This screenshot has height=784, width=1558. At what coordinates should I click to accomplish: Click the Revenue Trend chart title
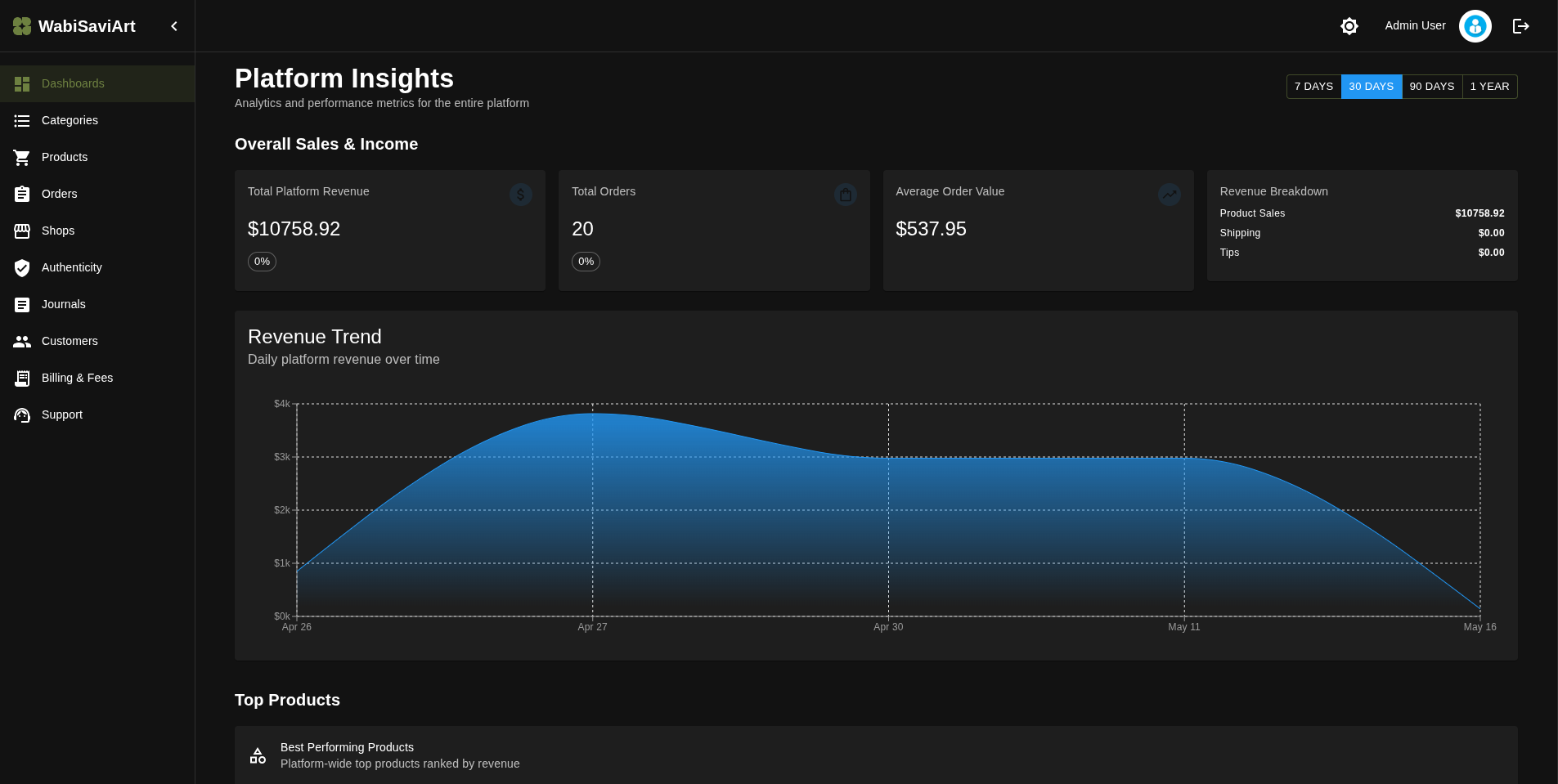315,337
